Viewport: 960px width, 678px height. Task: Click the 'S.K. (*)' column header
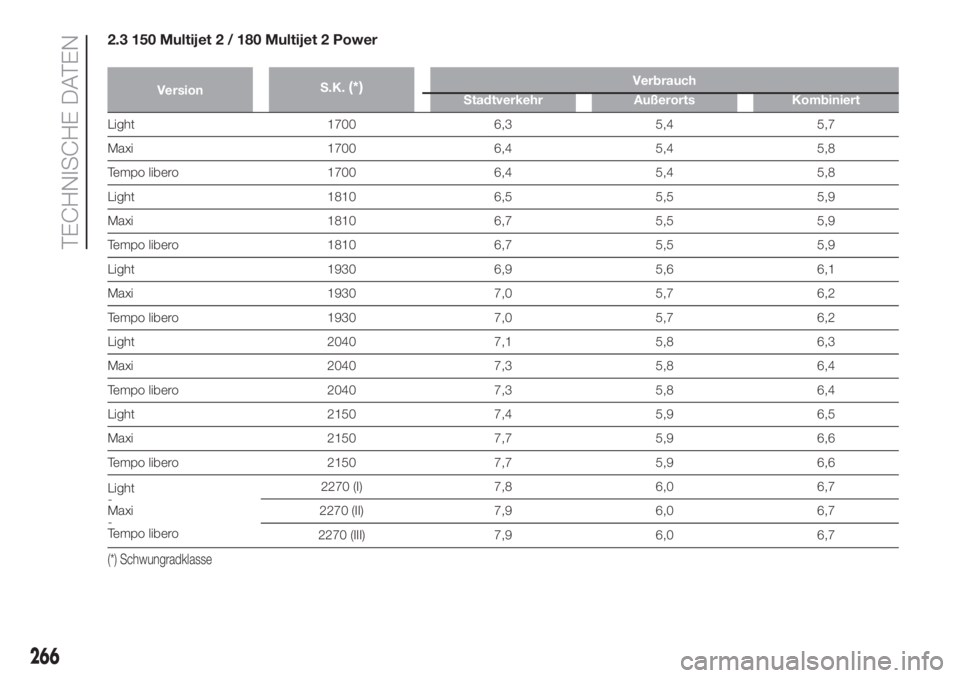(x=341, y=88)
